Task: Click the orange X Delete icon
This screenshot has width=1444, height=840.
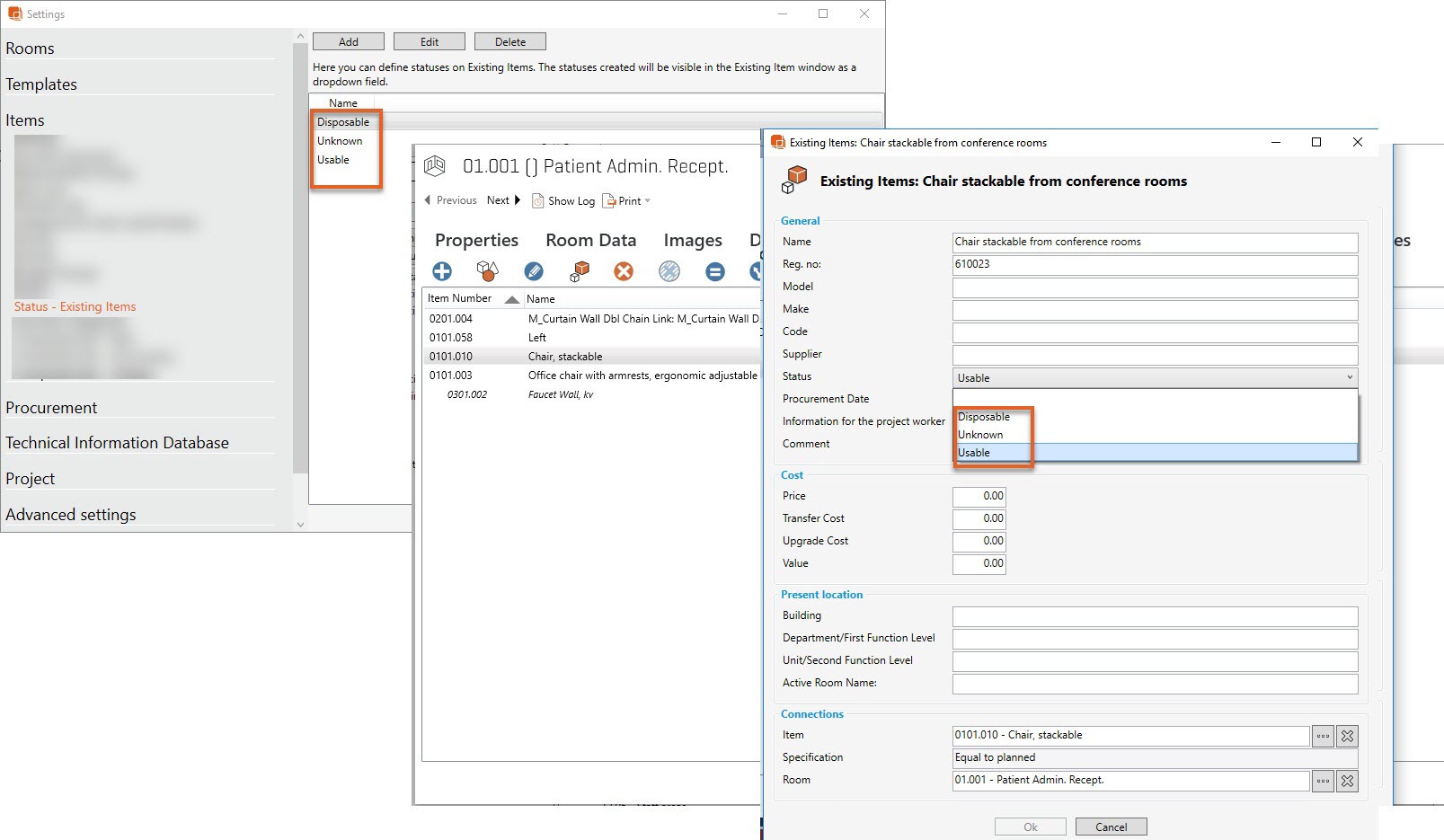Action: click(x=625, y=271)
